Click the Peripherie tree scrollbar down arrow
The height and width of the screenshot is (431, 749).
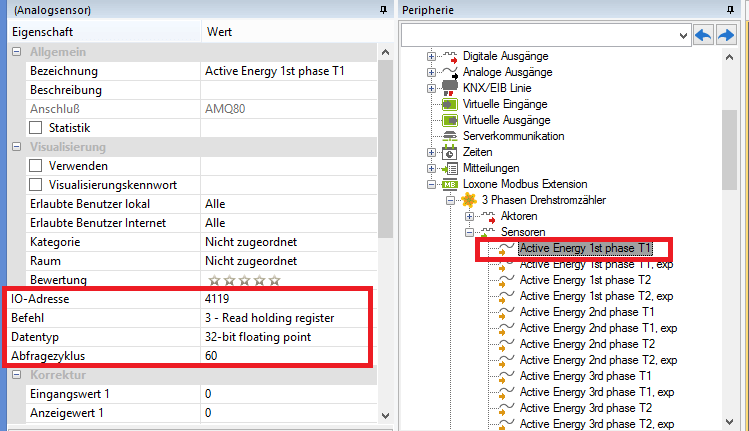(729, 422)
